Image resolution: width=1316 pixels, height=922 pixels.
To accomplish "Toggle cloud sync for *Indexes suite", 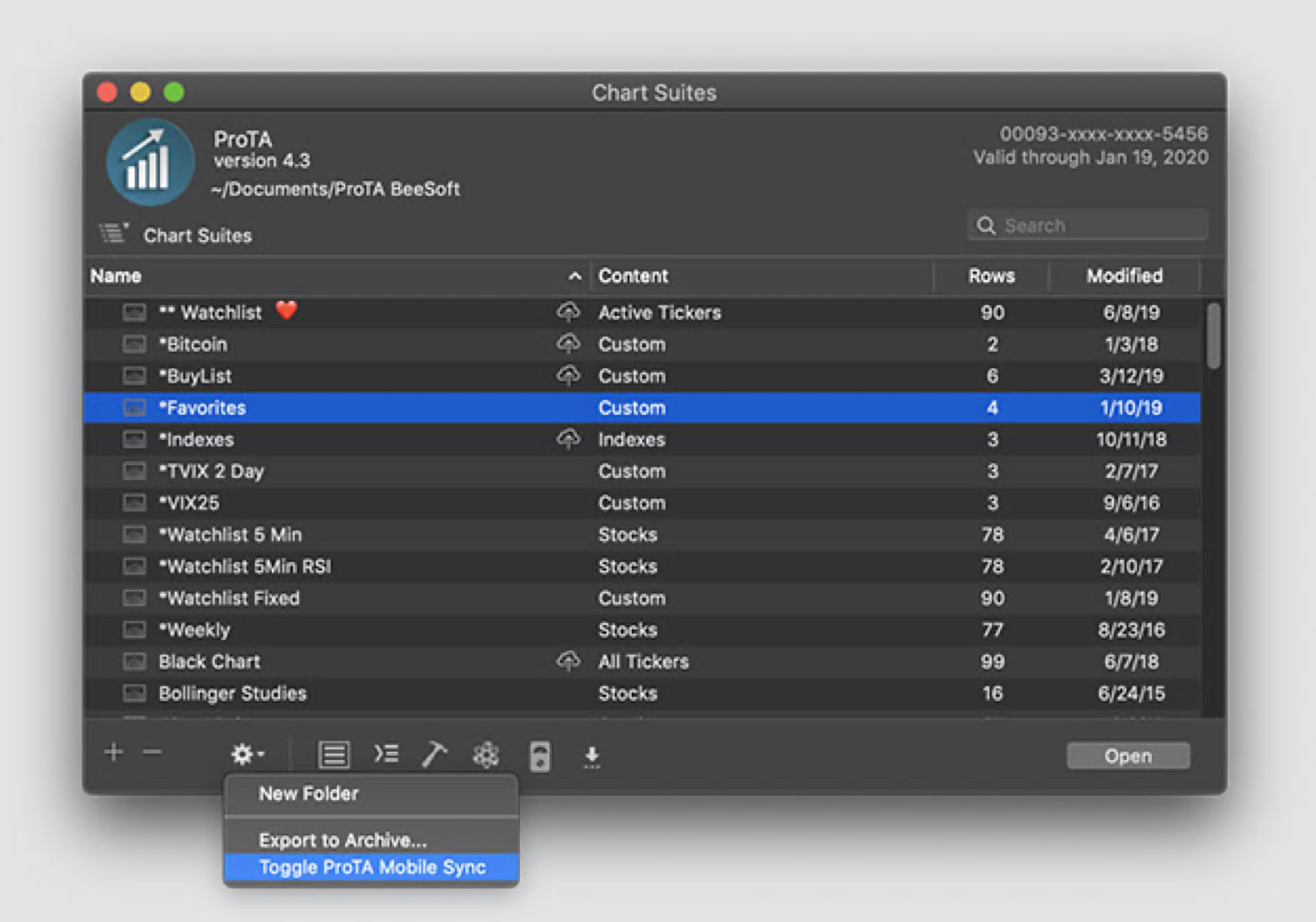I will click(570, 439).
